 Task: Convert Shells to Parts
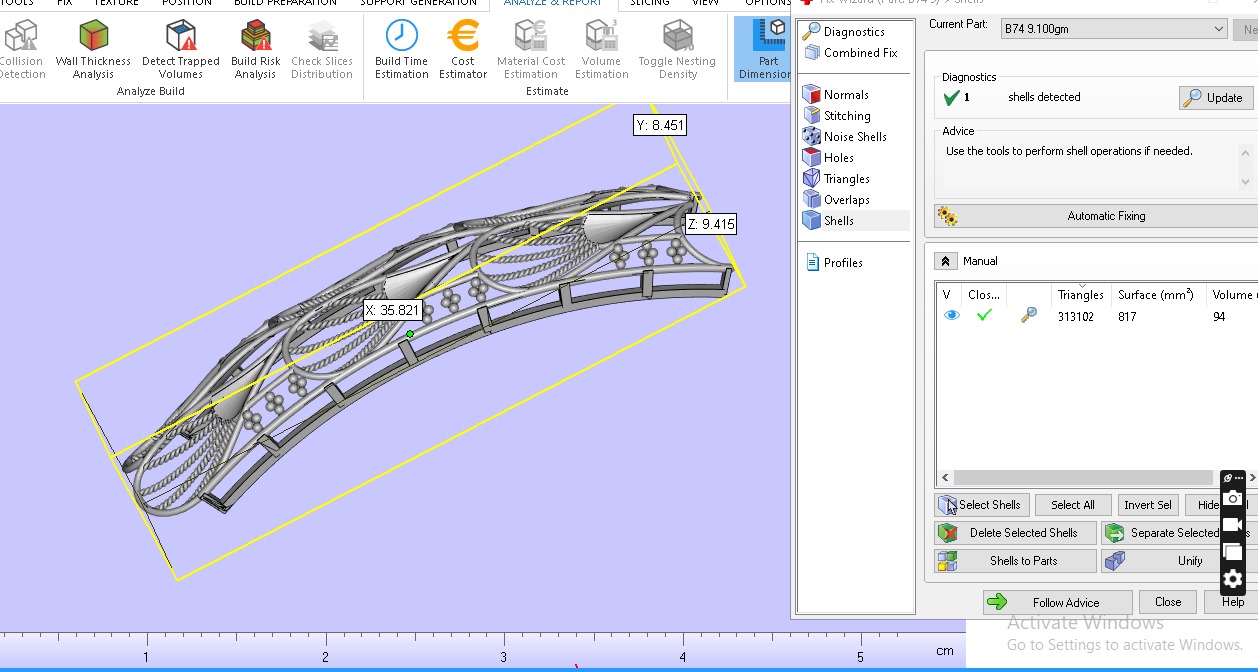1015,561
